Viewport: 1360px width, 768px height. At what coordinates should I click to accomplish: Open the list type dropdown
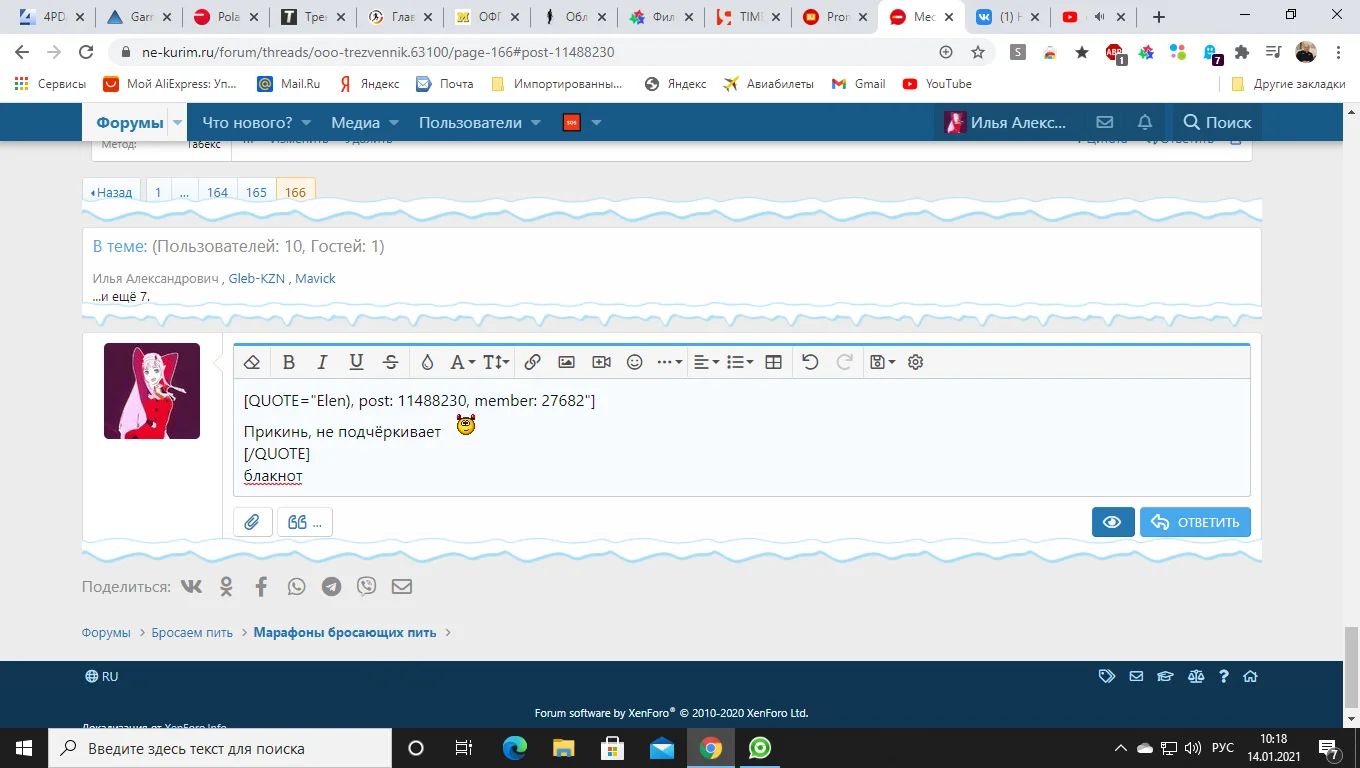point(740,362)
